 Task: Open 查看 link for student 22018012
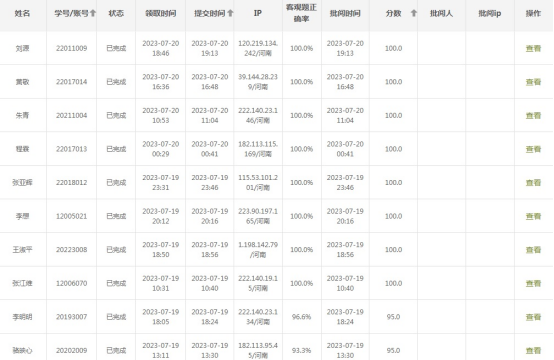(533, 183)
